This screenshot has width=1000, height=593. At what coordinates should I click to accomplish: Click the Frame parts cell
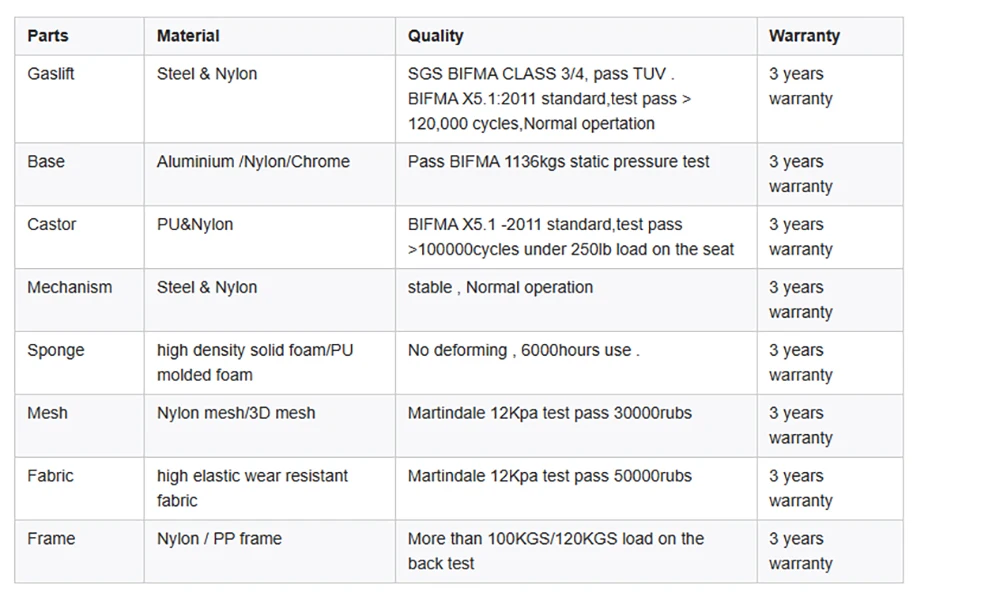tap(50, 539)
